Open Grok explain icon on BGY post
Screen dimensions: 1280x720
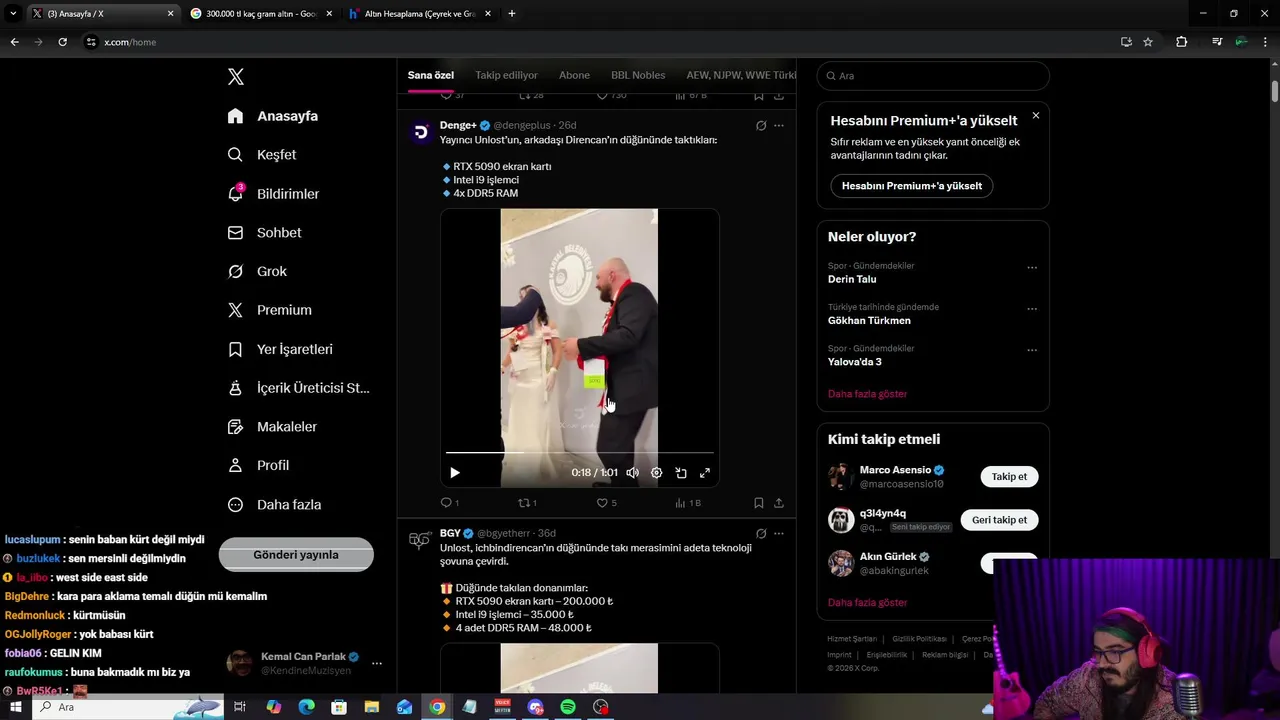tap(760, 534)
